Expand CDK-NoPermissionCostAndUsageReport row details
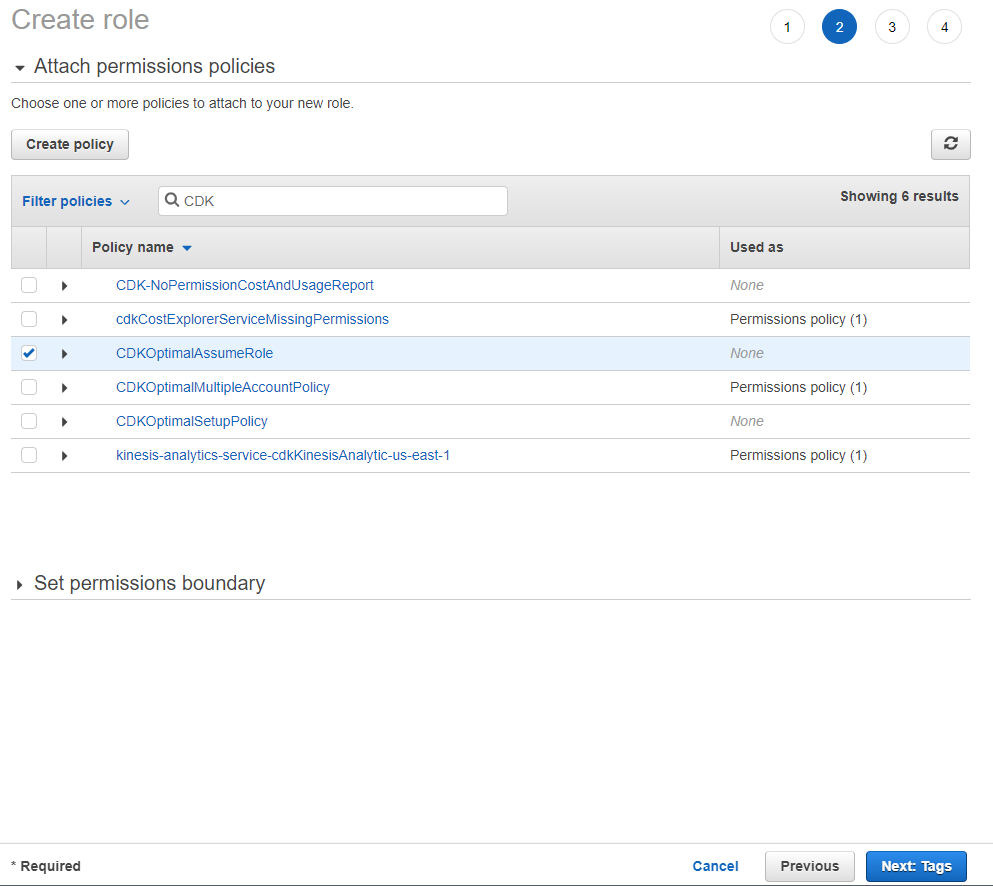This screenshot has width=993, height=886. 64,286
